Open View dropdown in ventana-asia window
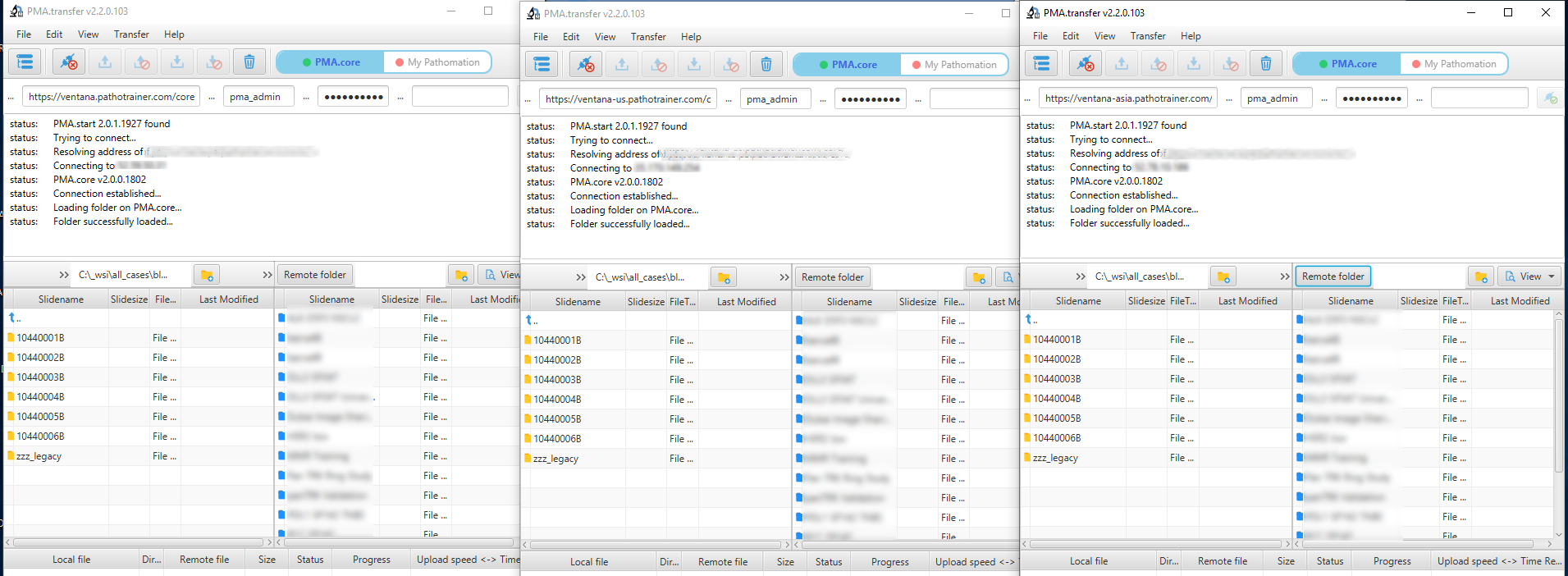This screenshot has height=576, width=1568. tap(1529, 277)
